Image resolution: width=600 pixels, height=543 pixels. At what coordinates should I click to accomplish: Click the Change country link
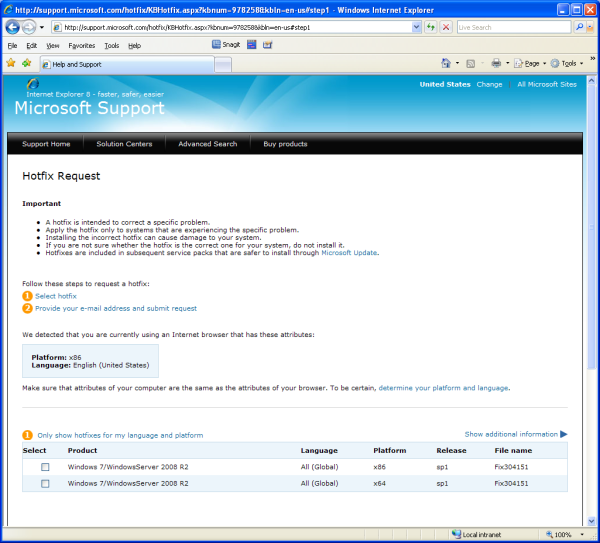pyautogui.click(x=489, y=85)
